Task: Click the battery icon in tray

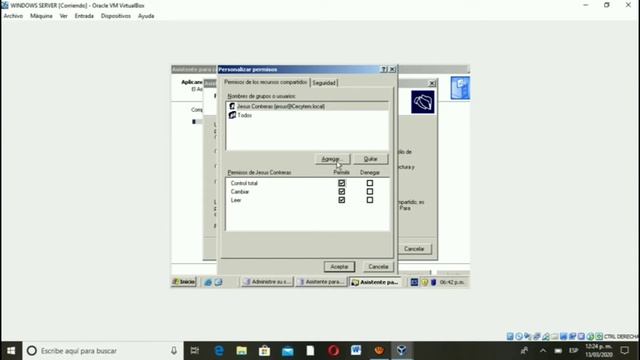Action: (x=558, y=351)
